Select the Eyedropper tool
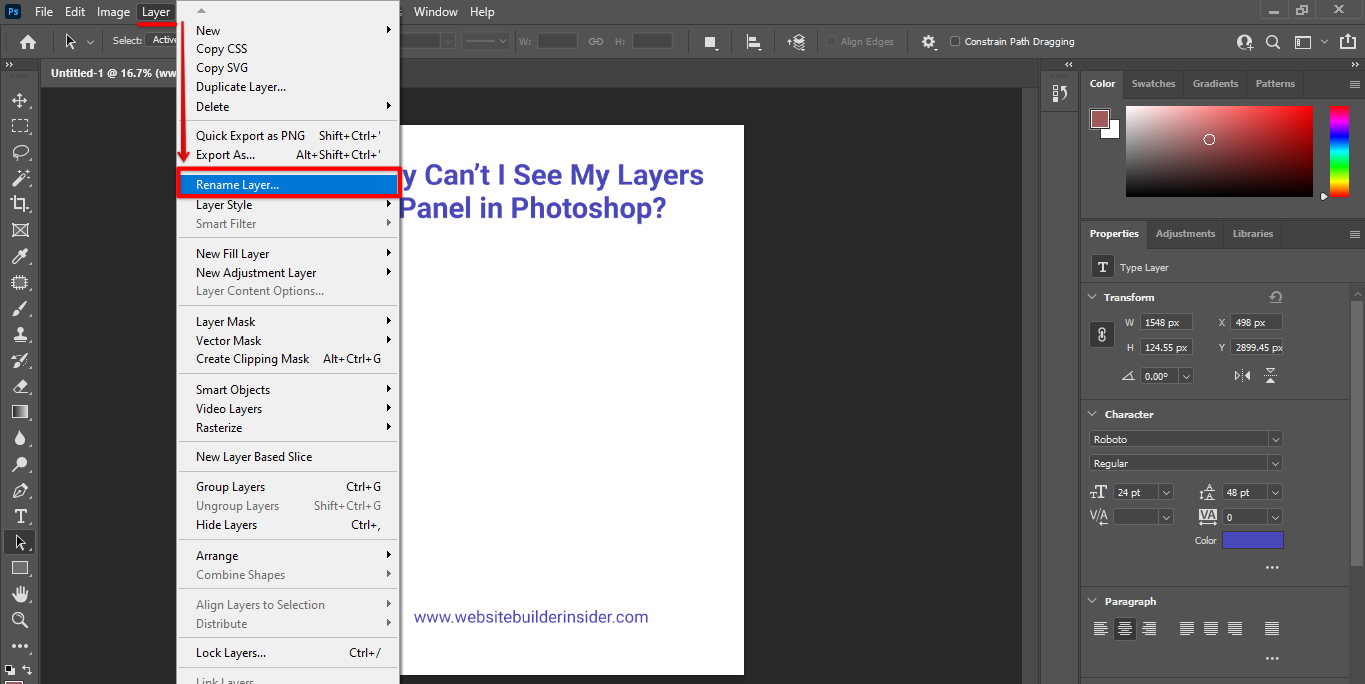 (x=20, y=257)
